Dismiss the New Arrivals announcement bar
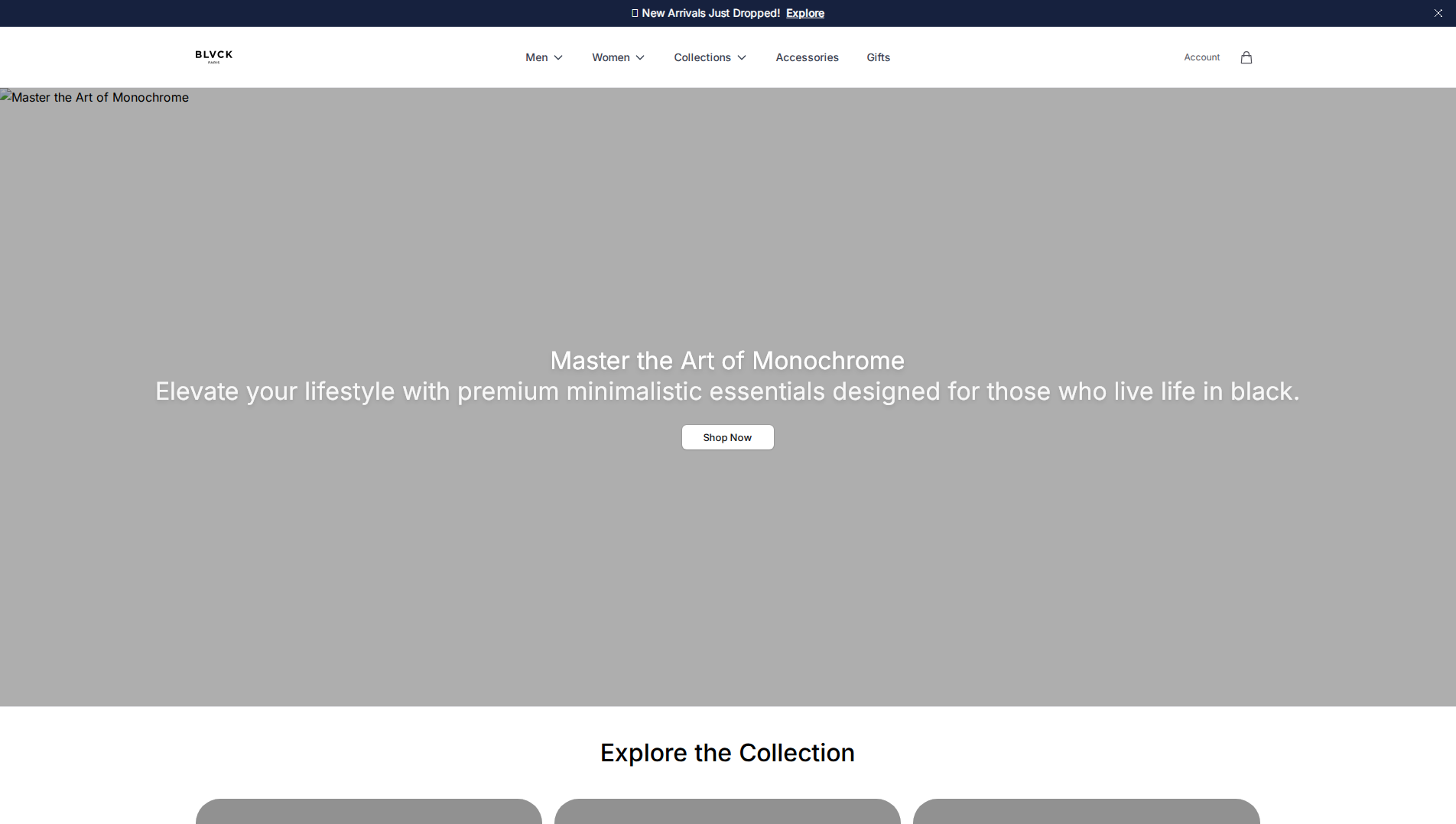The width and height of the screenshot is (1456, 824). [1438, 13]
